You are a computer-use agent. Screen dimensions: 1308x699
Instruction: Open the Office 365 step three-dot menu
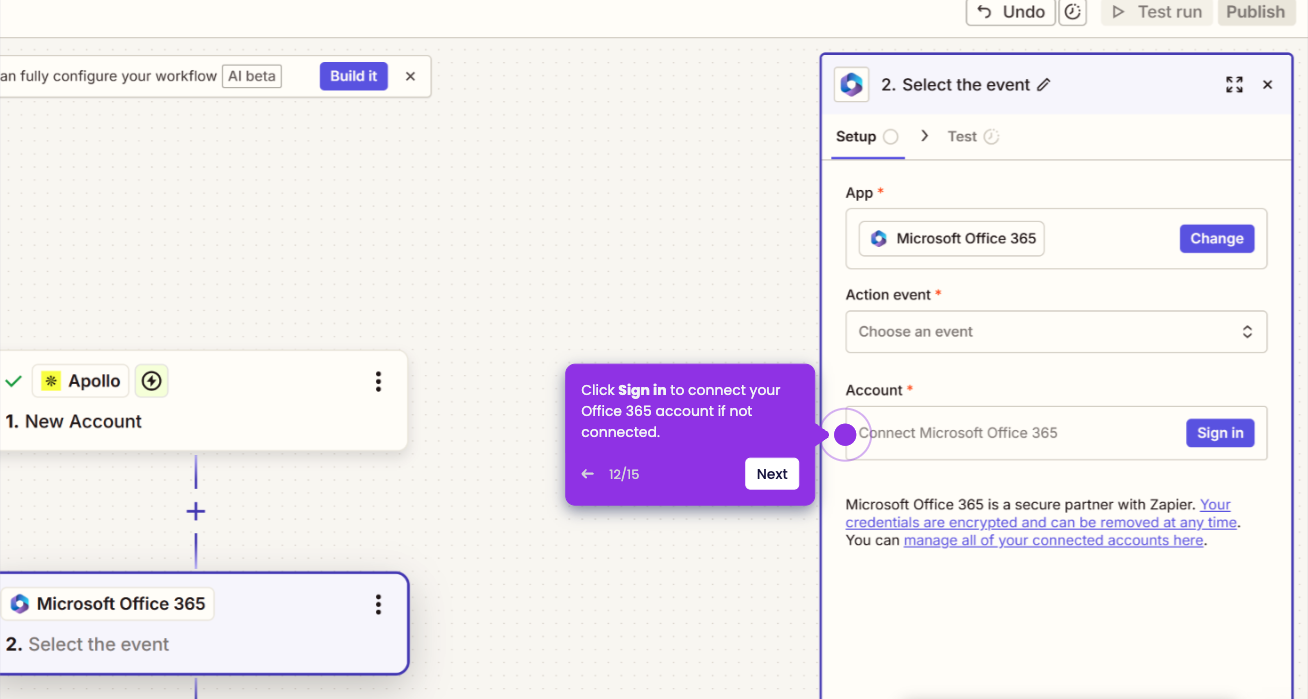(378, 604)
